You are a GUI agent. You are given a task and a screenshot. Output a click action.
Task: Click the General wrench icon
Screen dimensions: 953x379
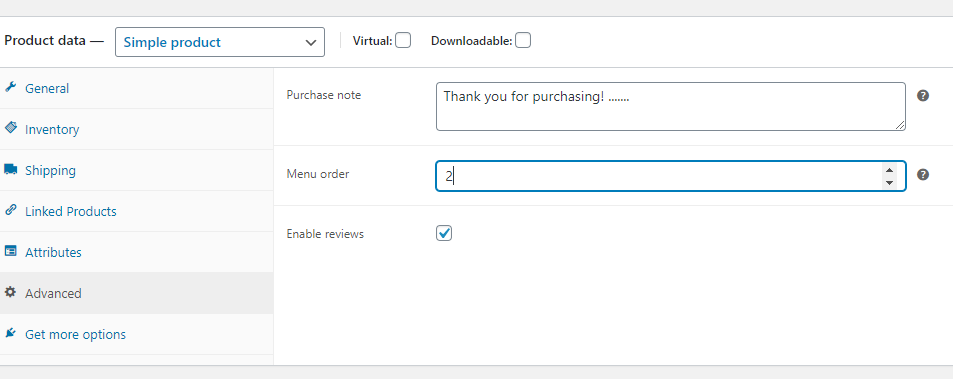click(x=10, y=87)
